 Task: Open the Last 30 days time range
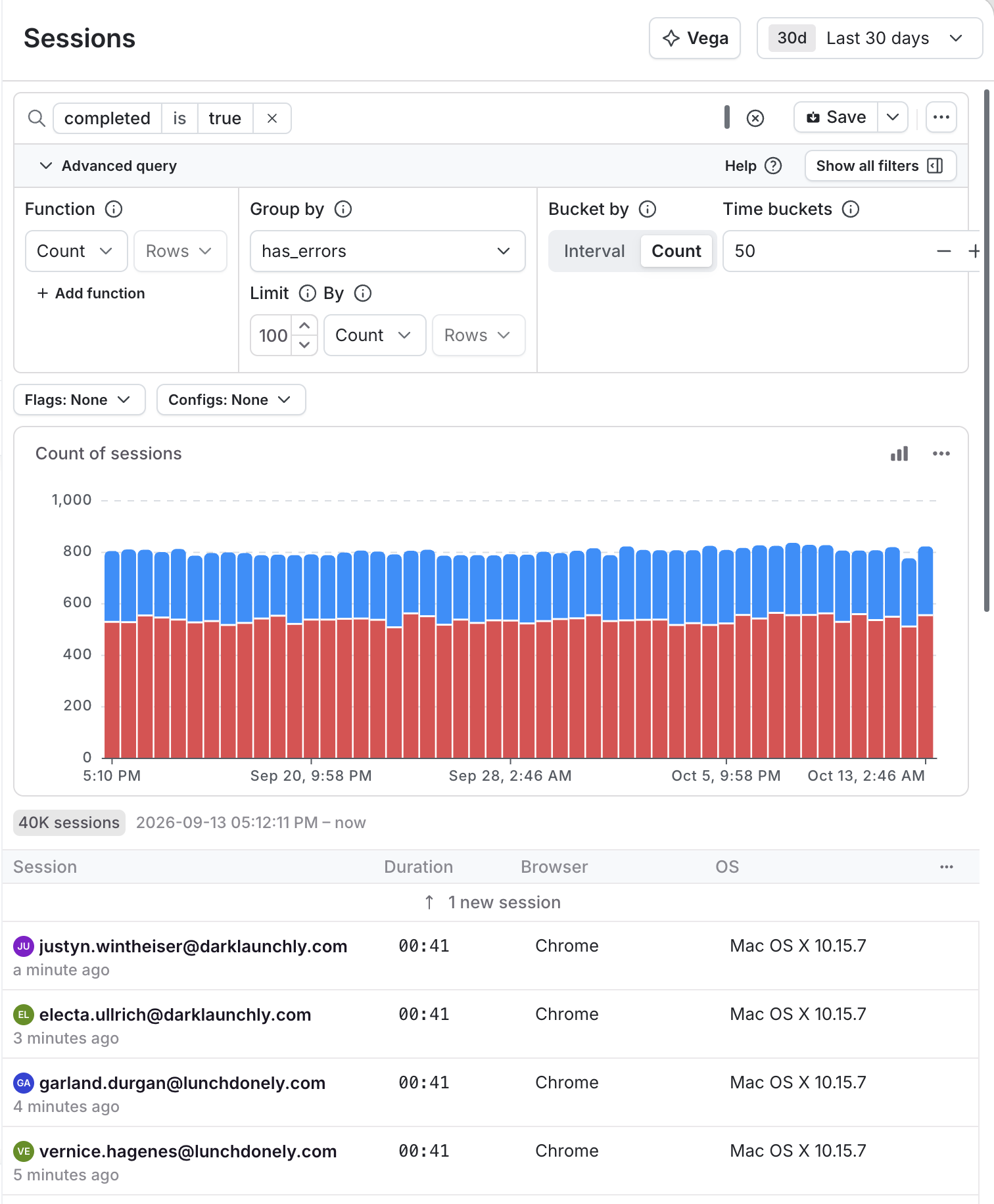click(x=870, y=38)
